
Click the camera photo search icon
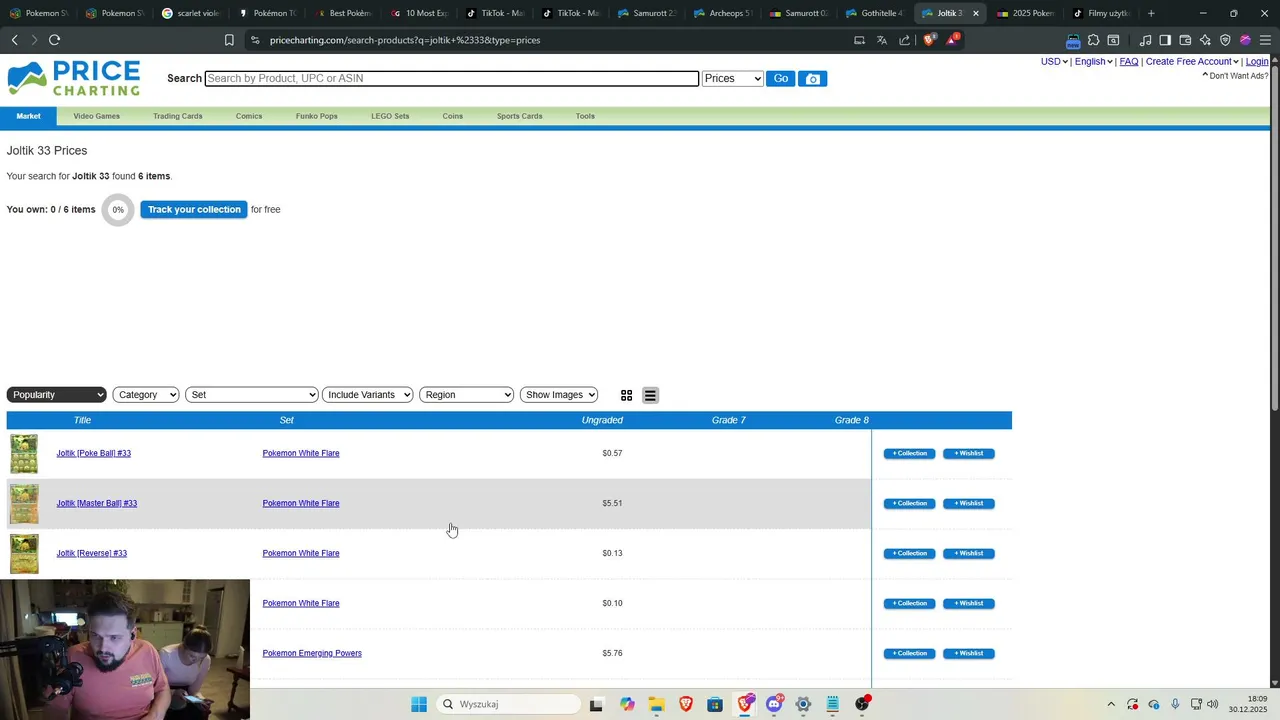pos(813,79)
